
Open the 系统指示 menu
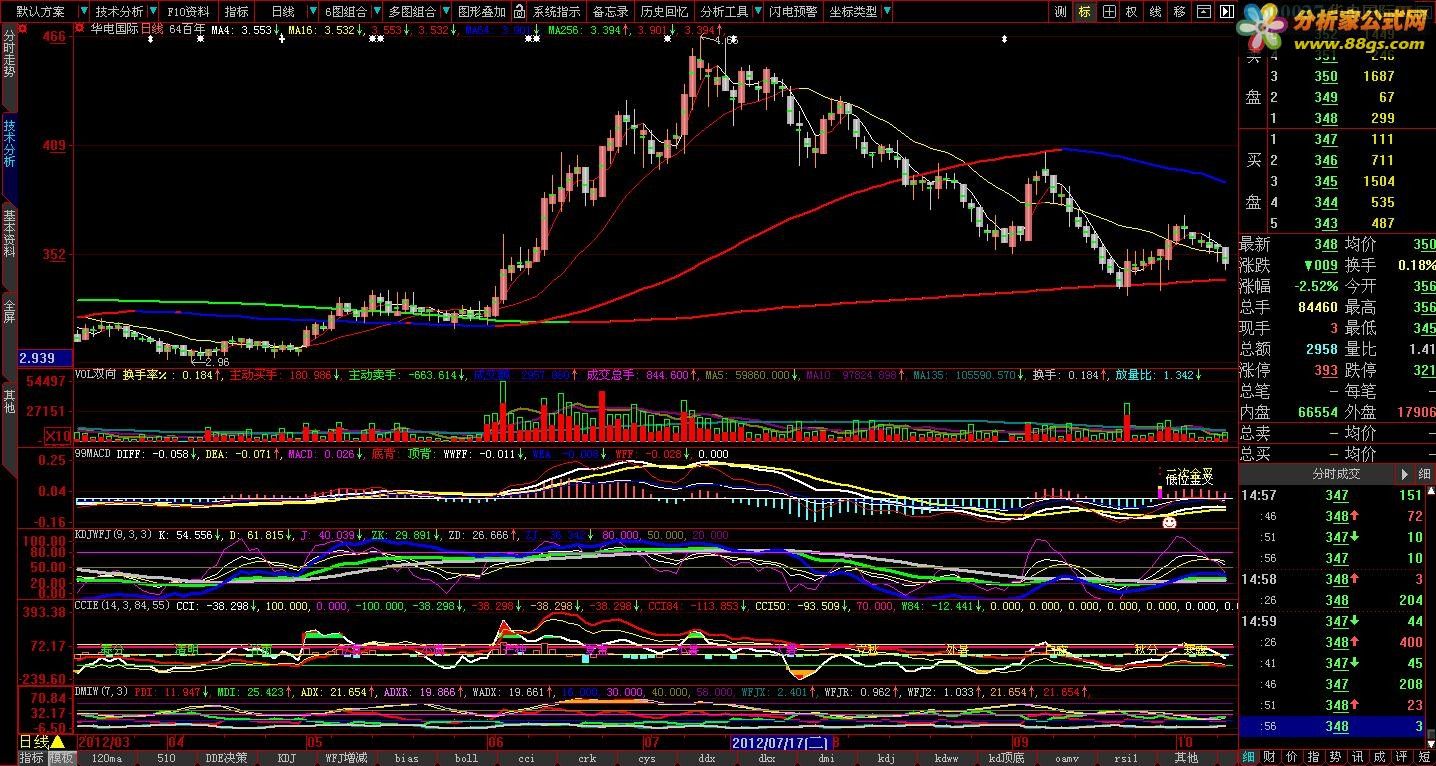(x=556, y=12)
